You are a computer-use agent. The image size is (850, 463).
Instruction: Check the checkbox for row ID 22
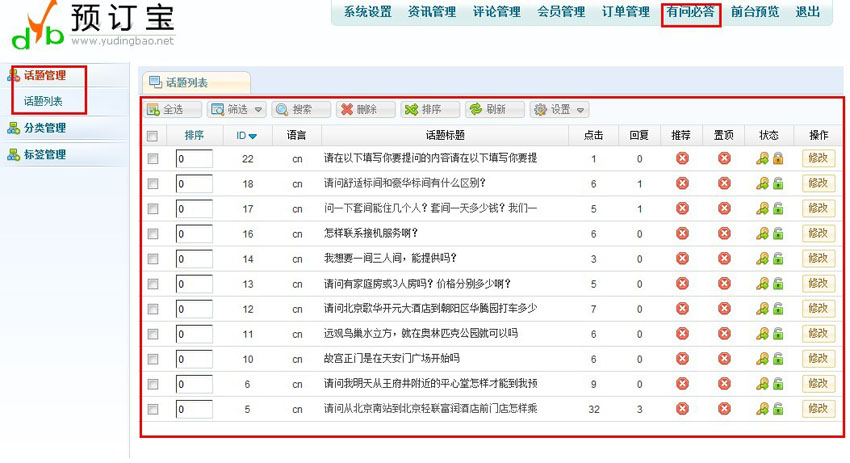point(153,158)
